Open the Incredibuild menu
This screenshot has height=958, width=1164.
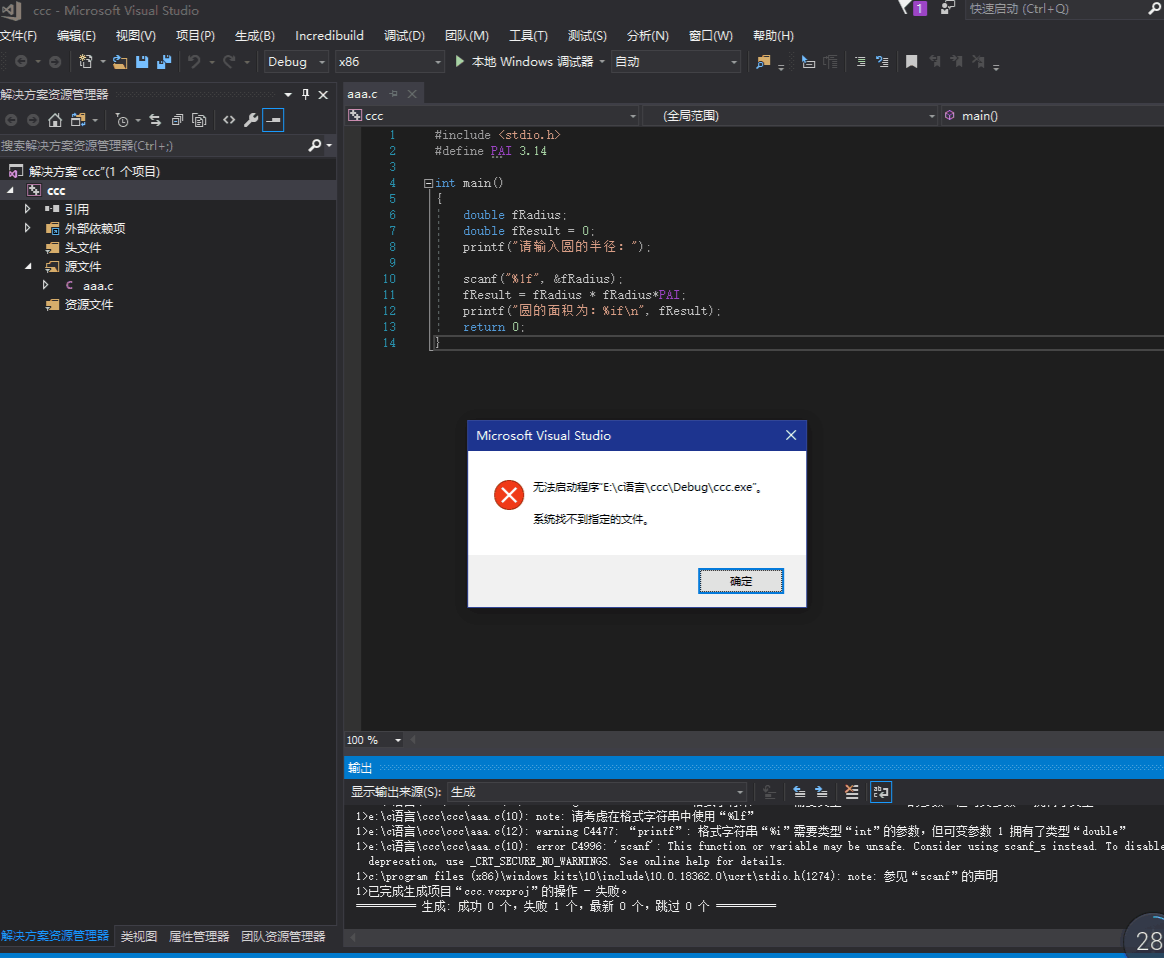click(329, 36)
